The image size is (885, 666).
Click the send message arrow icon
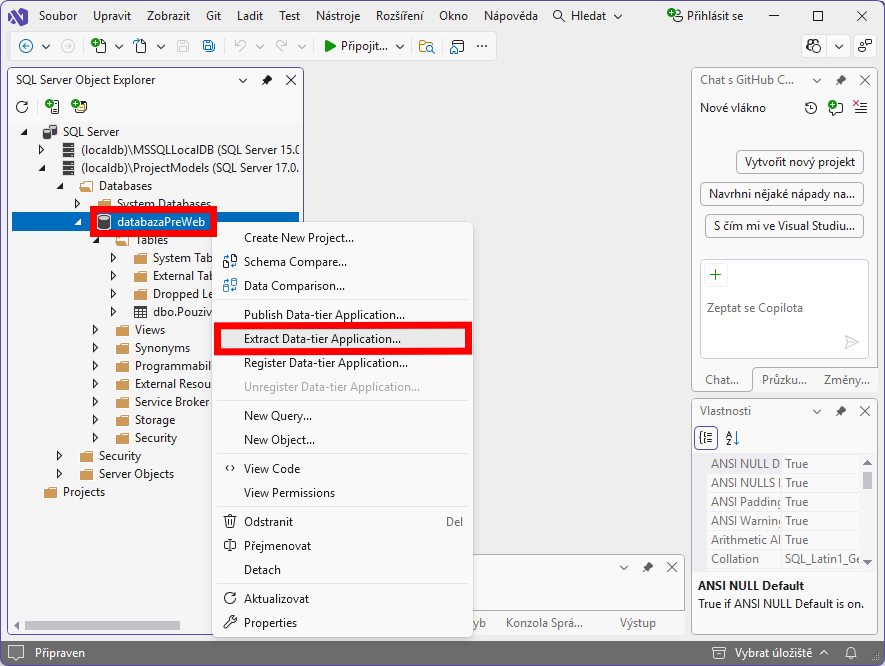pos(851,341)
